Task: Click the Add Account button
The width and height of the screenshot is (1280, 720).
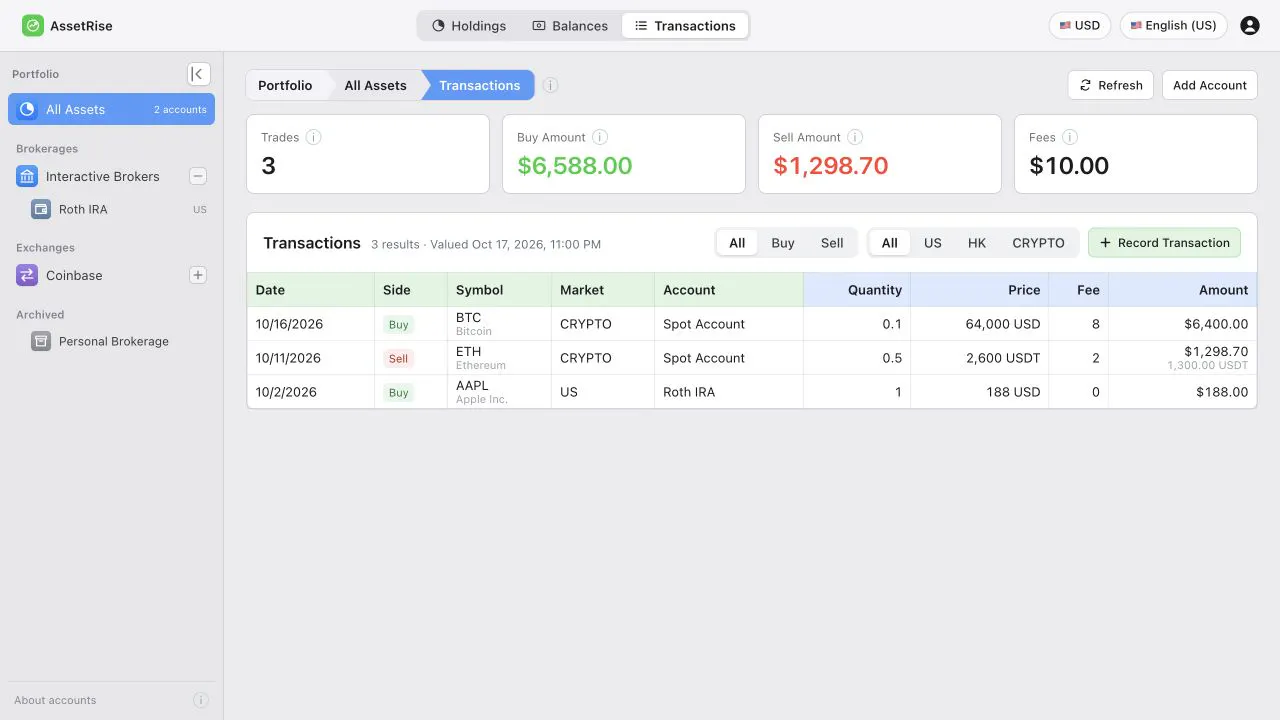Action: coord(1210,86)
